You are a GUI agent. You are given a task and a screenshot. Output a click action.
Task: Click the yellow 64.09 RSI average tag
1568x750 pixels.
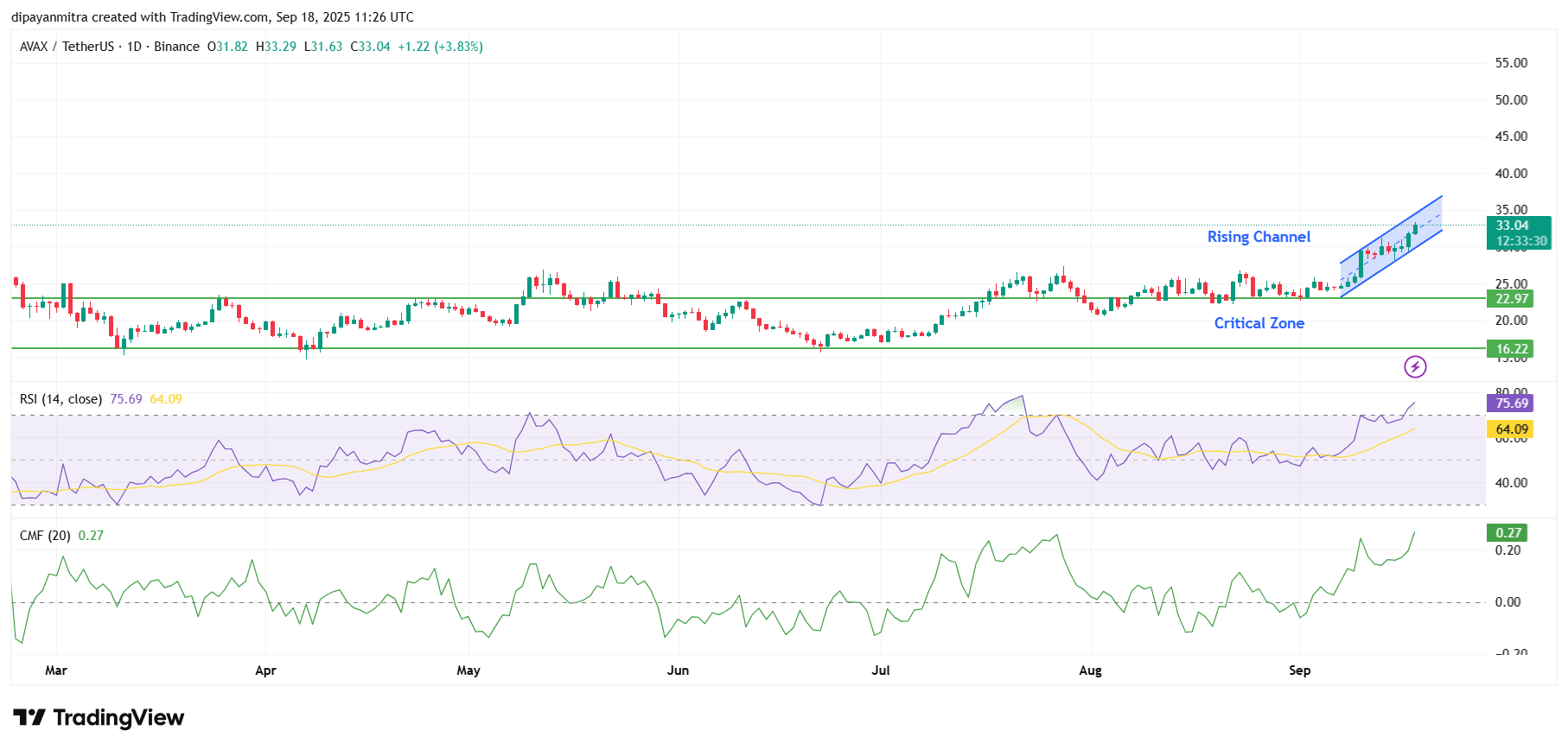tap(1511, 429)
